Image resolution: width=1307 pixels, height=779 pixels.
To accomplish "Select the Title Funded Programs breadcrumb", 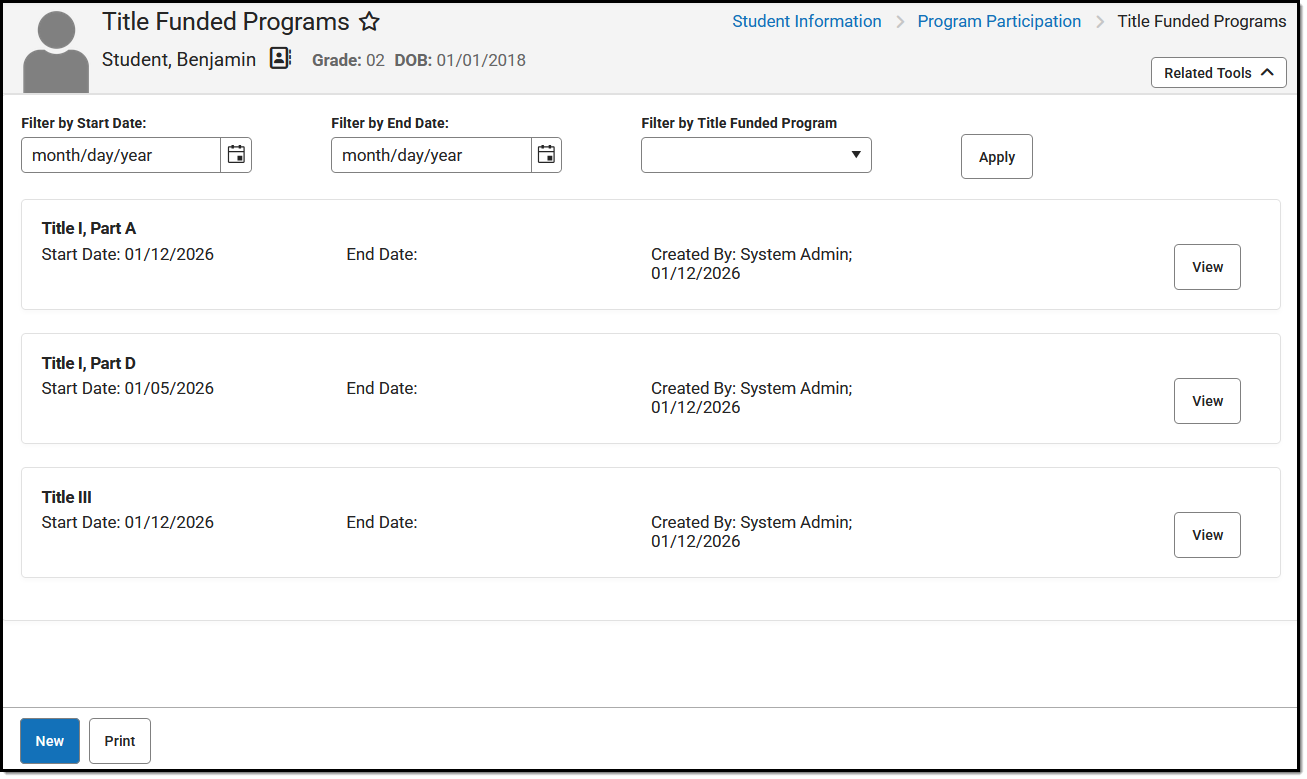I will coord(1201,21).
